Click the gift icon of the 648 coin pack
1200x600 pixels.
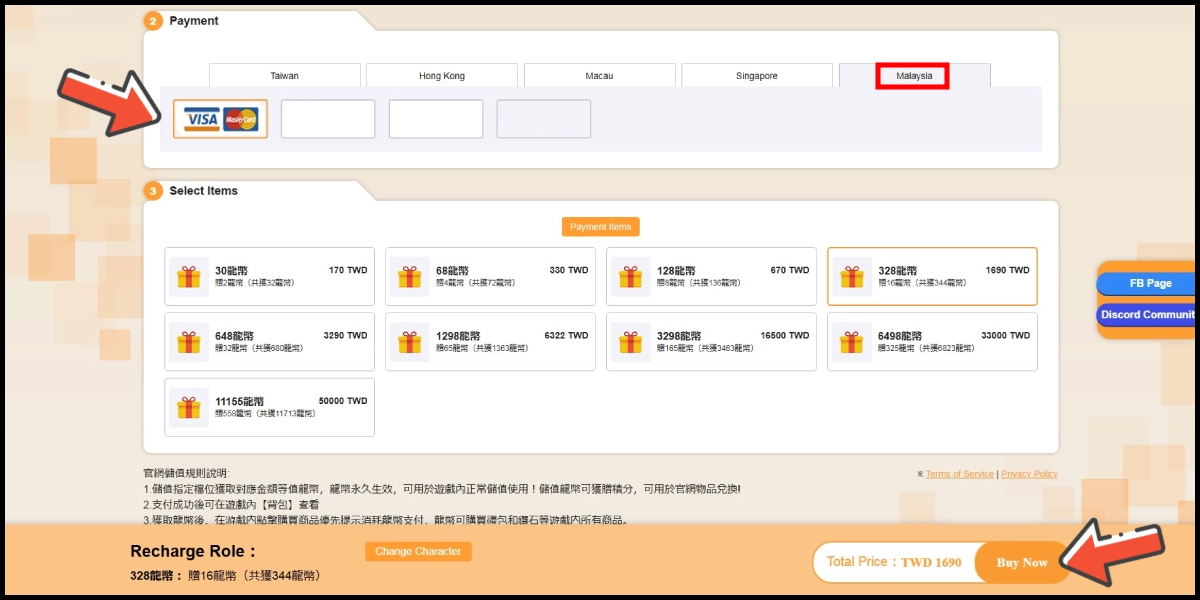click(189, 342)
